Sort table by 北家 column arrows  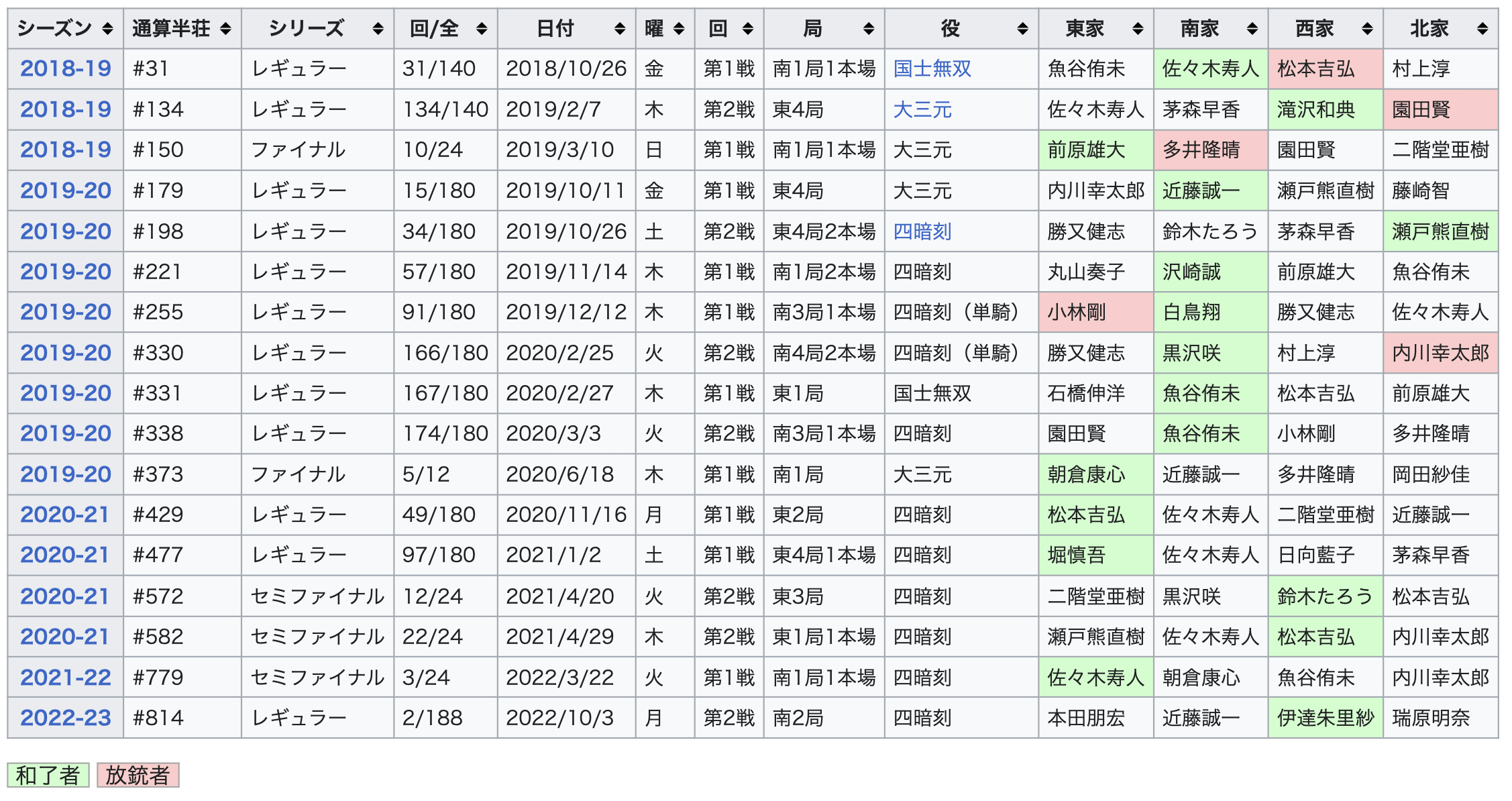click(1482, 29)
